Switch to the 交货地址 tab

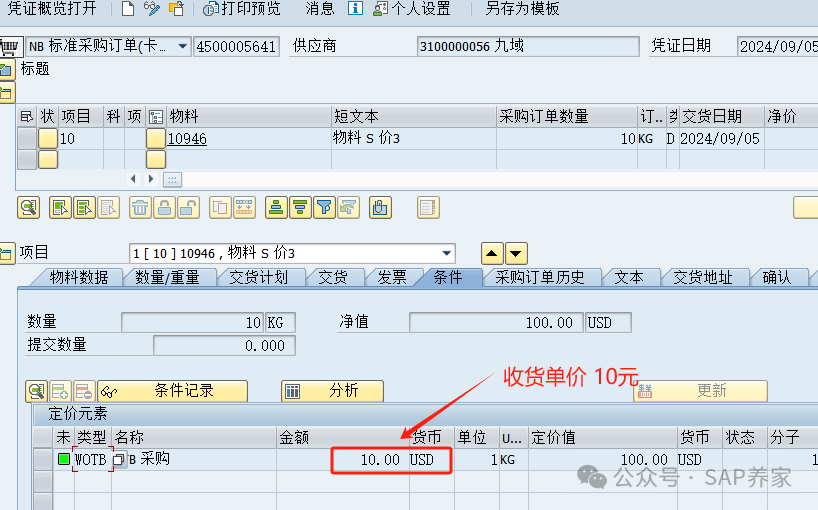pos(703,277)
